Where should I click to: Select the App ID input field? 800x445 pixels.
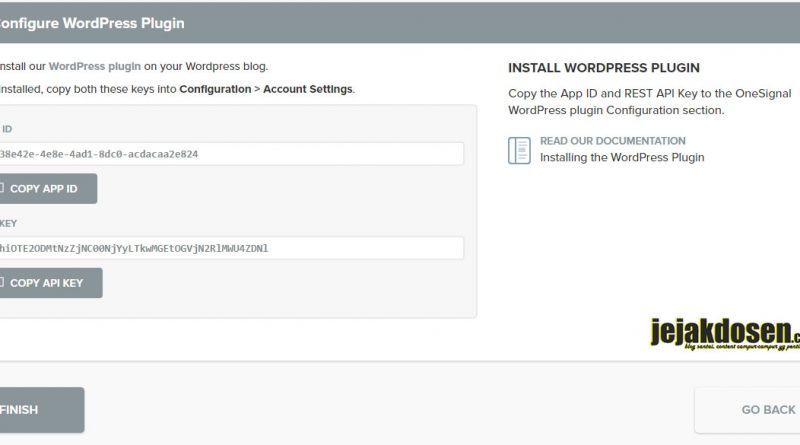tap(231, 154)
